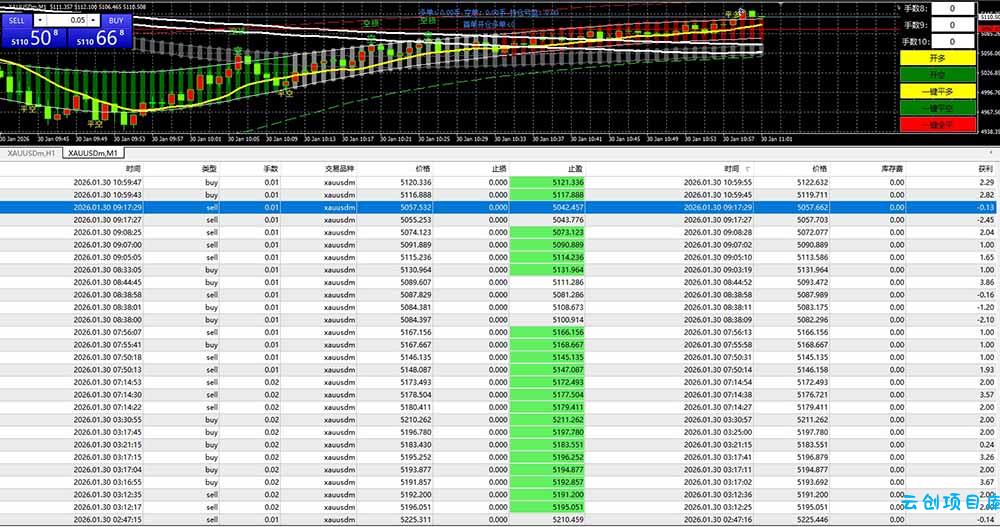Sort history by 获利 column header
The width and height of the screenshot is (1000, 527).
point(985,169)
